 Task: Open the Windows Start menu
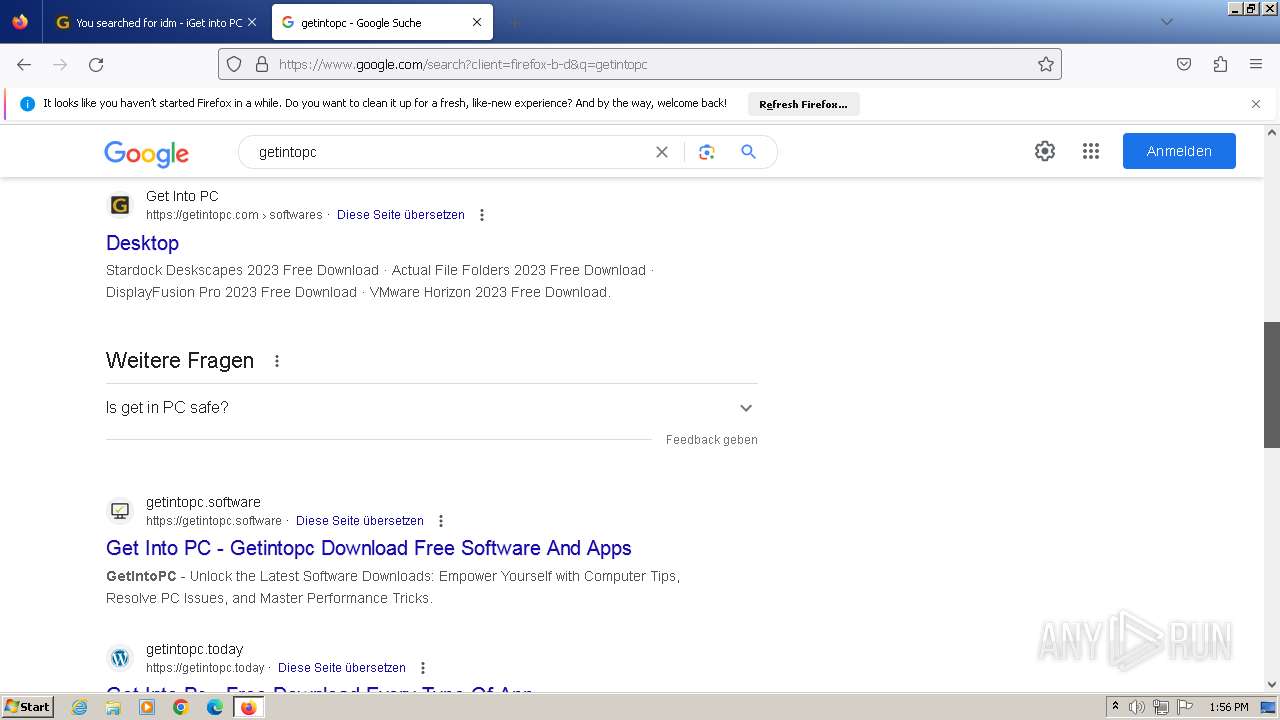[27, 707]
